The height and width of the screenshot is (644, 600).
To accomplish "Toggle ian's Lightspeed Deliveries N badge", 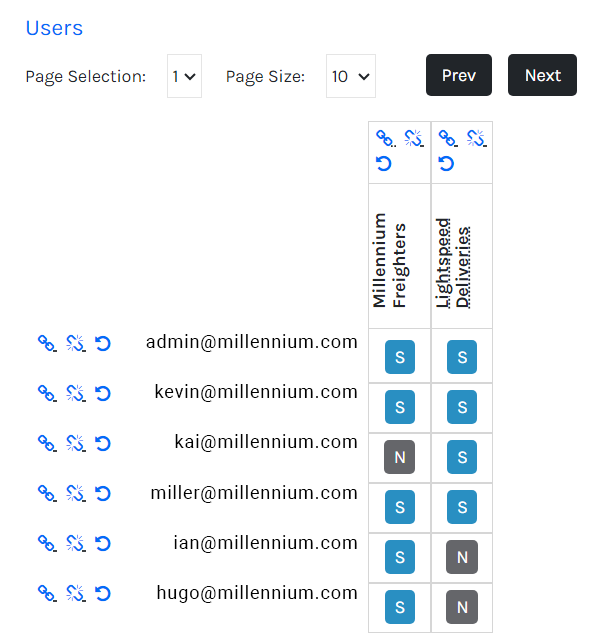I will 462,557.
